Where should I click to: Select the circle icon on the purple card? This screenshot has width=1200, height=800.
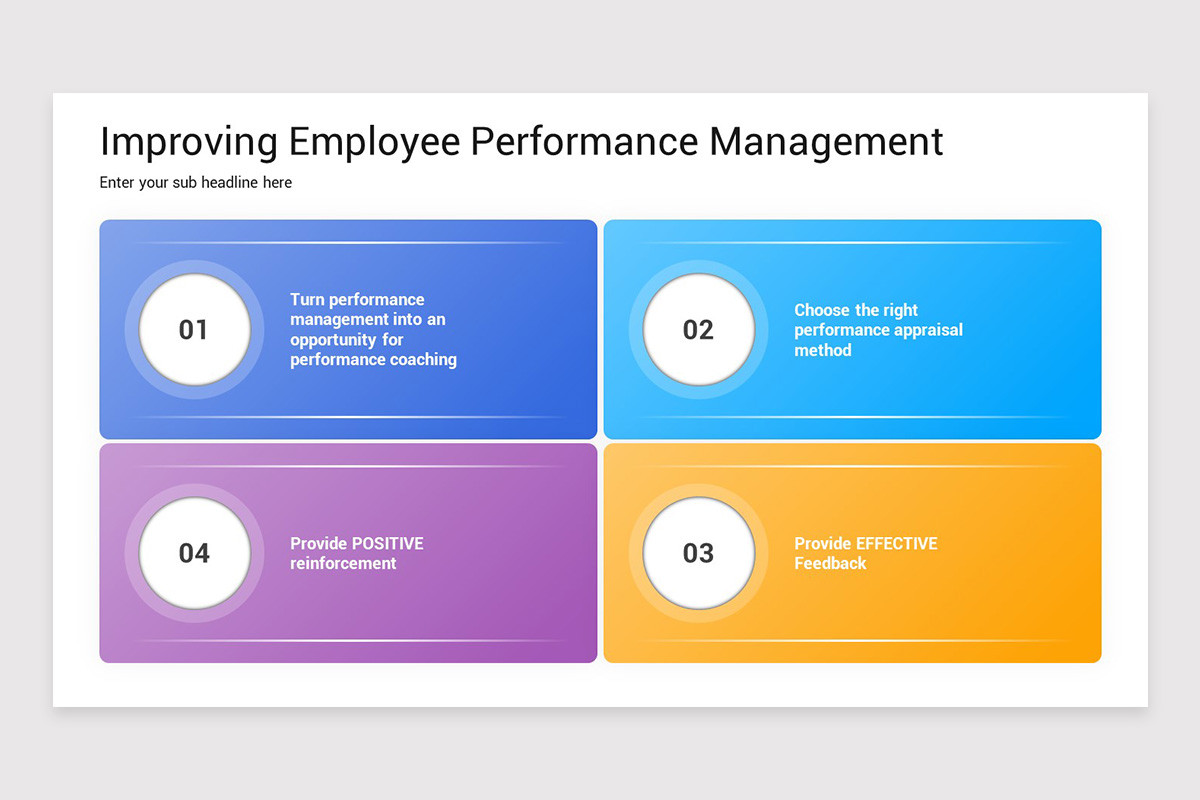196,554
